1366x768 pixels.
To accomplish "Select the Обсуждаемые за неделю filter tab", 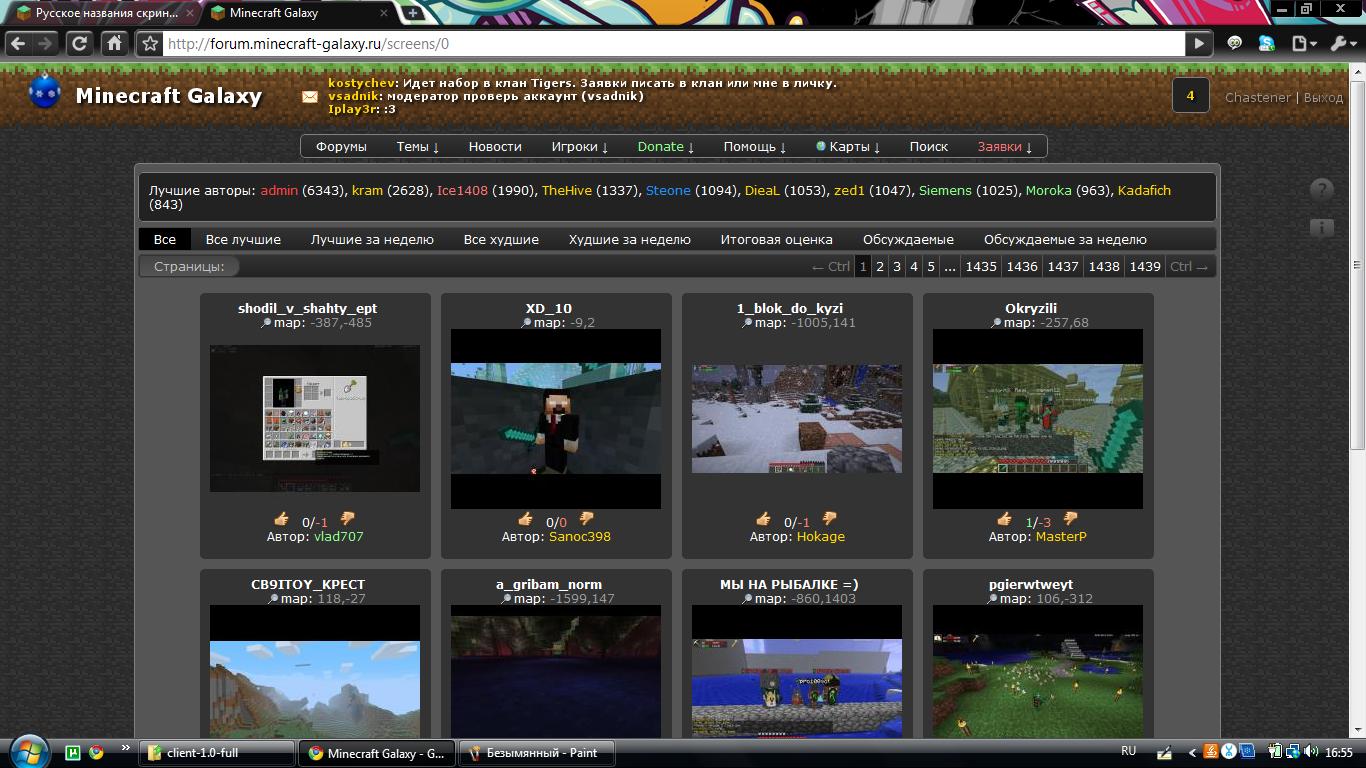I will click(1065, 239).
